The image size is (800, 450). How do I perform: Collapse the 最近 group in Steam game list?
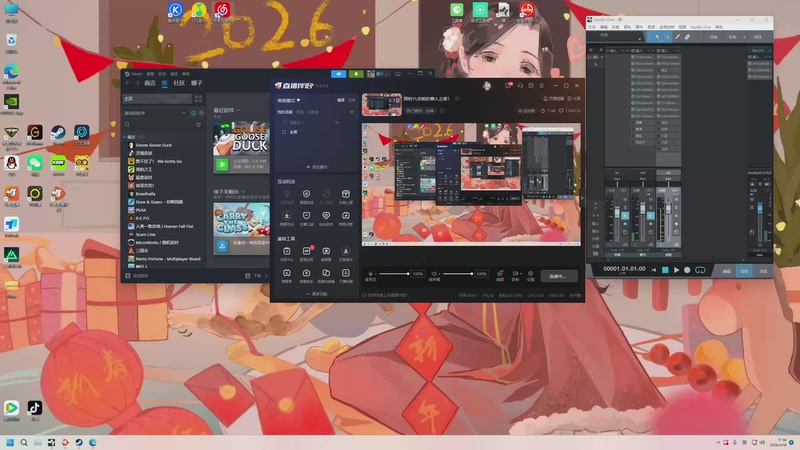(x=124, y=137)
